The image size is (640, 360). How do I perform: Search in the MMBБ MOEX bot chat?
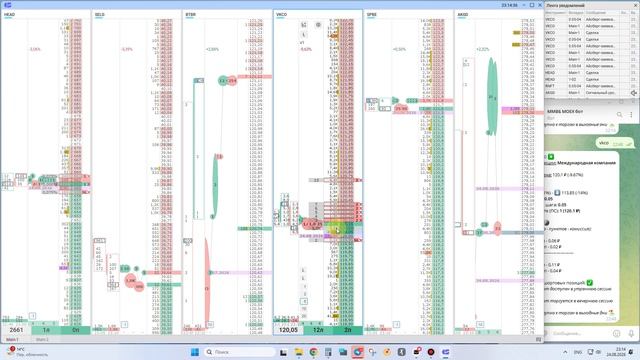(620, 115)
